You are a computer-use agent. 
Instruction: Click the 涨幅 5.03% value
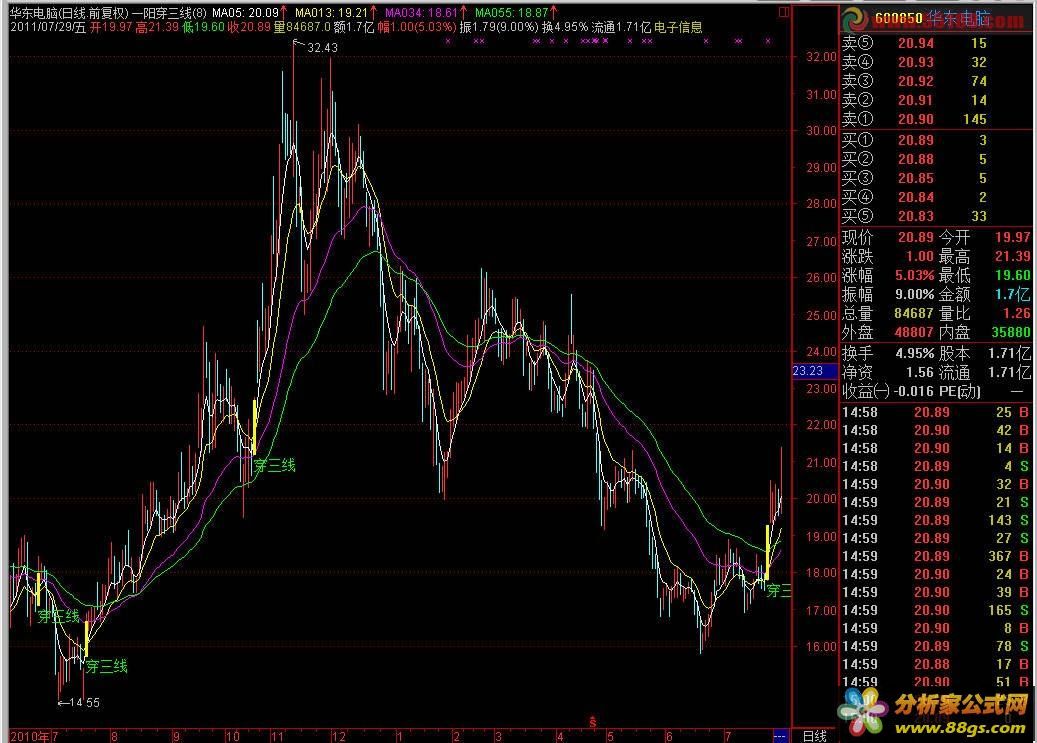point(915,275)
